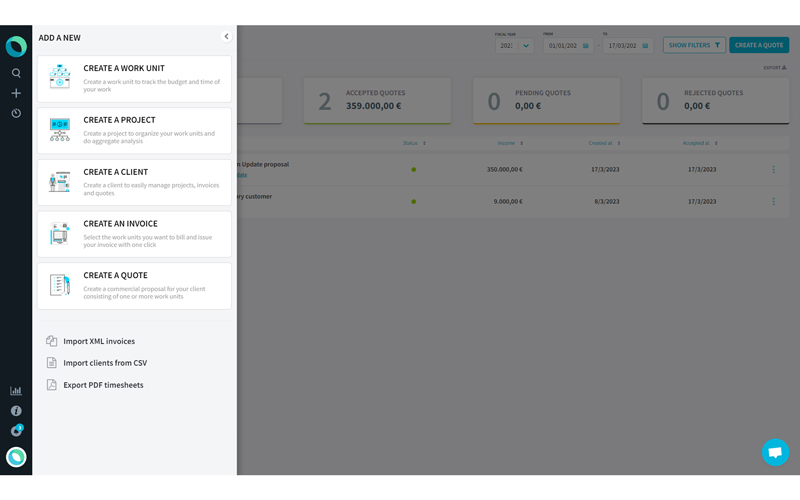800x500 pixels.
Task: Click Export PDF timesheets
Action: point(103,385)
